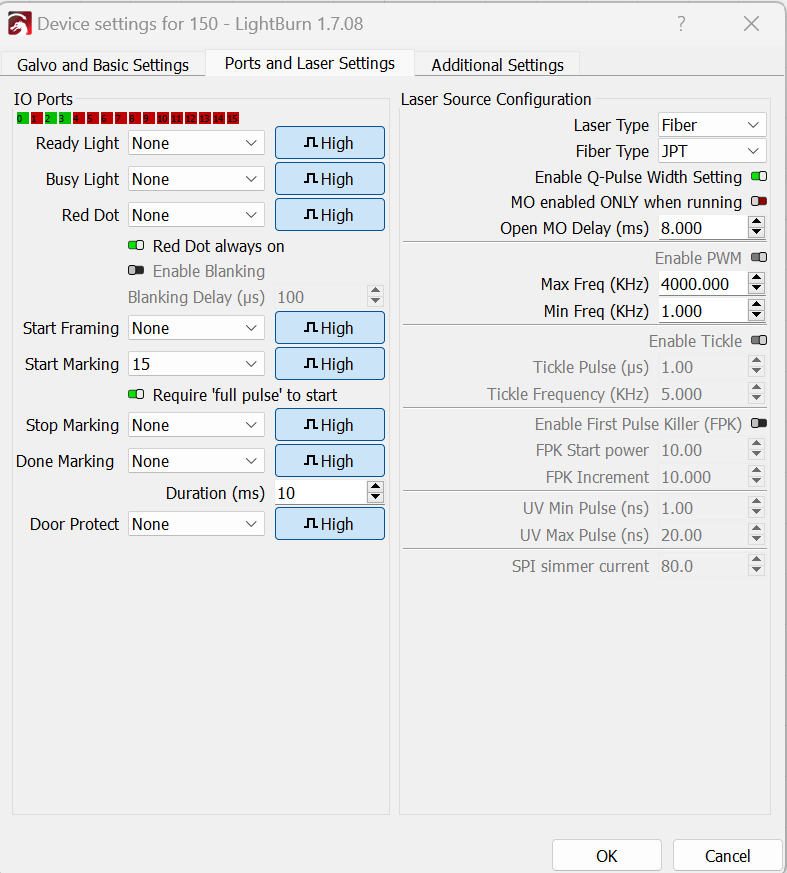Viewport: 787px width, 873px height.
Task: Toggle Enable Q-Pulse Width Setting switch
Action: [x=759, y=176]
